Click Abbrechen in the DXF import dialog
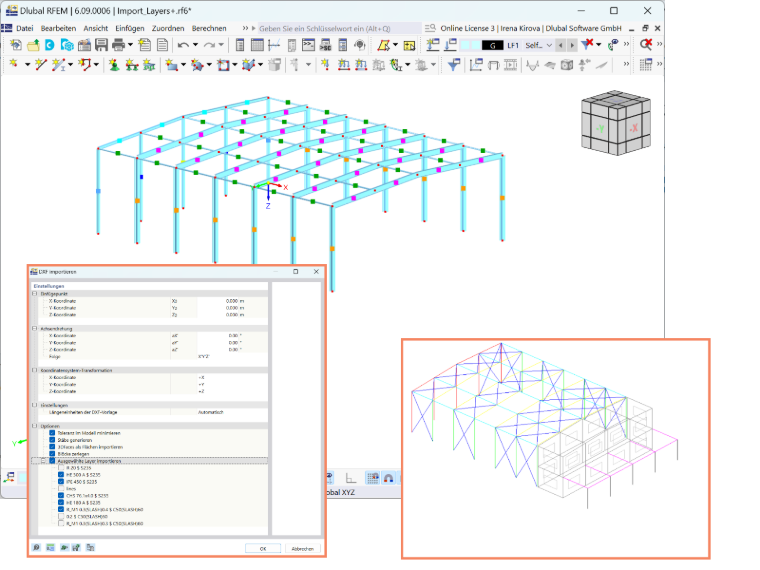The height and width of the screenshot is (570, 760). tap(302, 548)
